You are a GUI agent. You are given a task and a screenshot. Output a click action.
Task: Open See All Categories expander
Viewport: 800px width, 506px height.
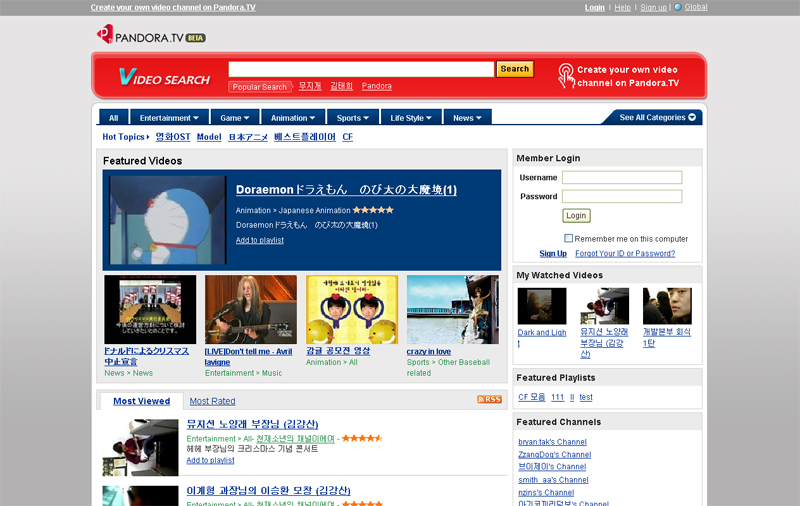coord(657,117)
